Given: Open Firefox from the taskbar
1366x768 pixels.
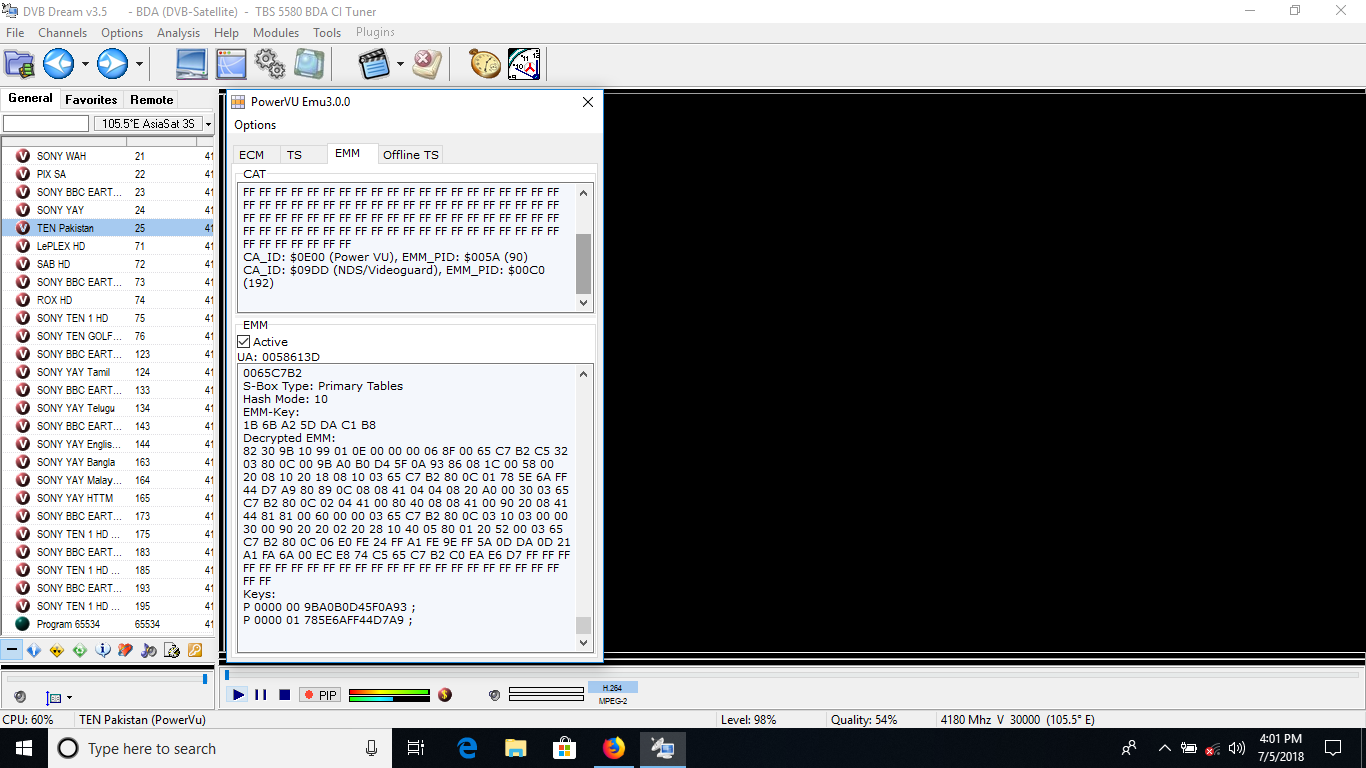Looking at the screenshot, I should pyautogui.click(x=613, y=748).
